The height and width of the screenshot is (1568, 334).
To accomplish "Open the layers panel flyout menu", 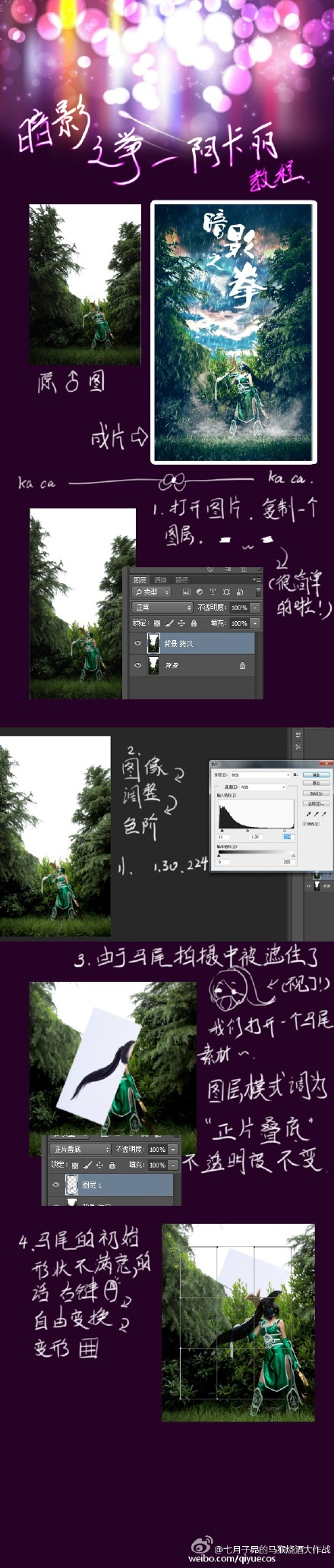I will pos(255,579).
